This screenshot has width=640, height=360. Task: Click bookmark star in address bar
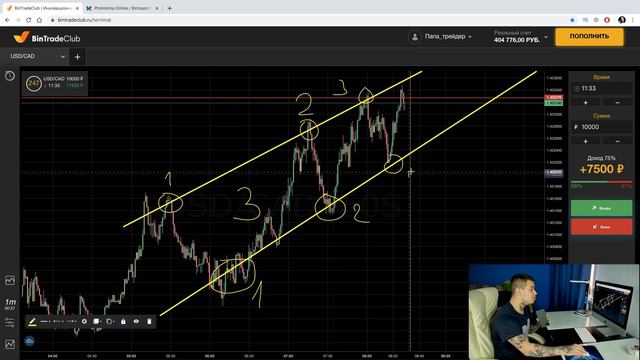572,20
